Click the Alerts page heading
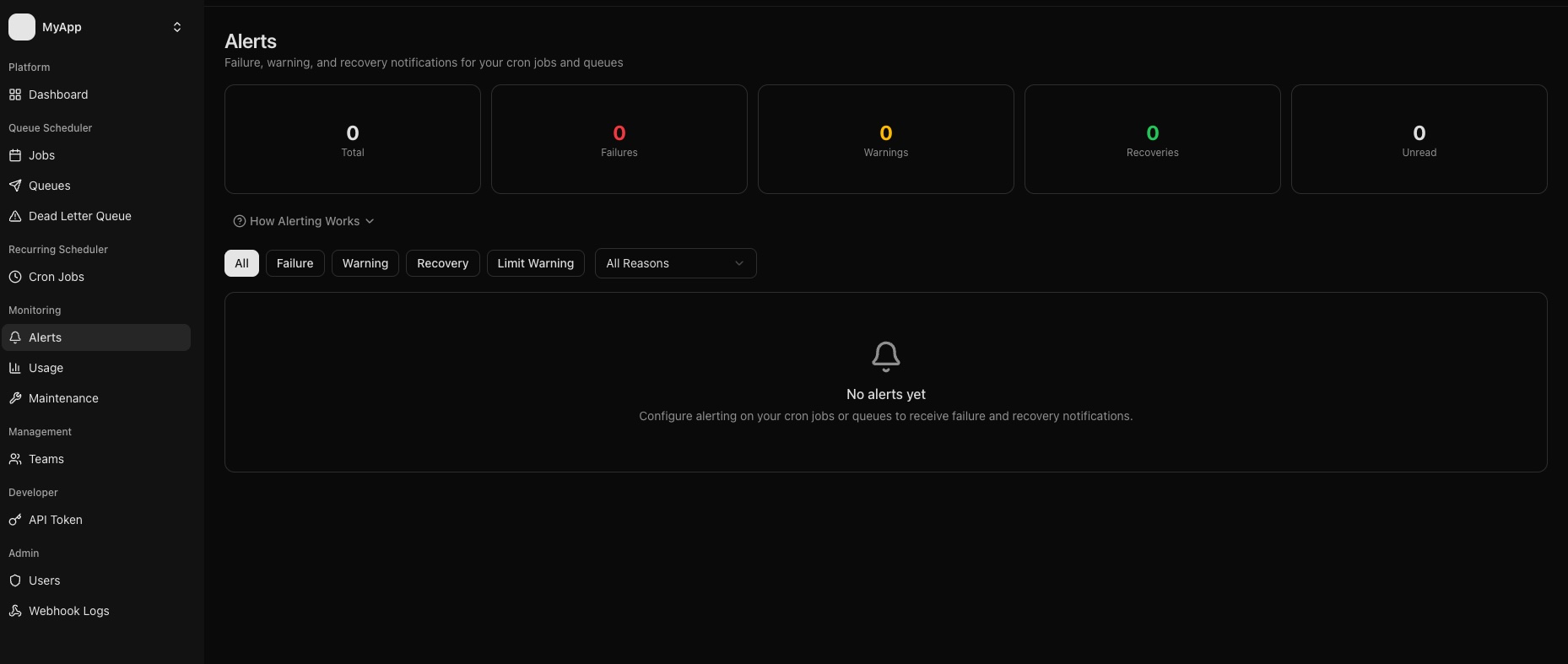 pos(251,41)
